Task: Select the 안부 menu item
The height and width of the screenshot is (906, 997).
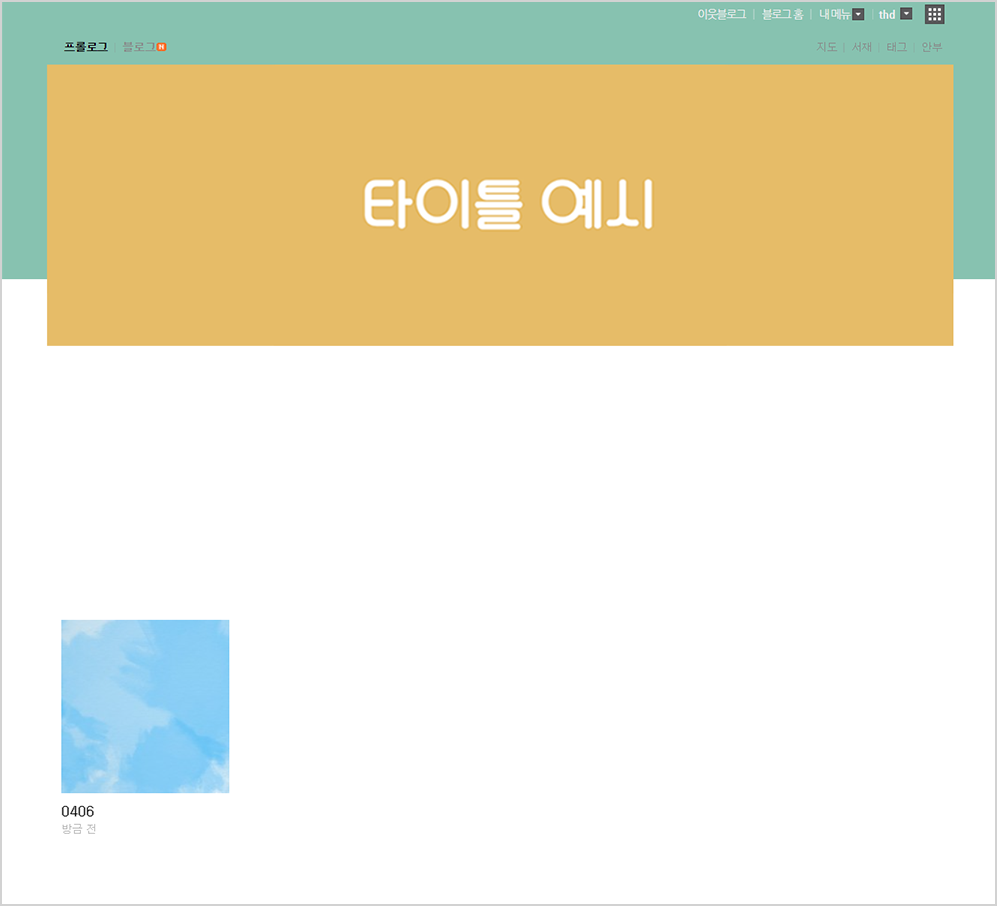Action: click(931, 47)
